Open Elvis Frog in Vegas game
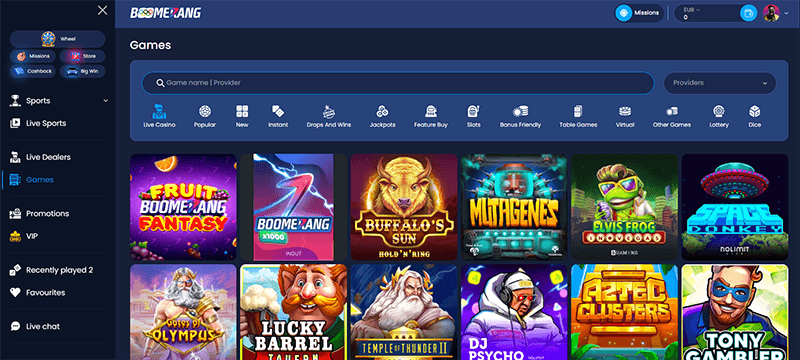This screenshot has width=800, height=360. coord(624,207)
